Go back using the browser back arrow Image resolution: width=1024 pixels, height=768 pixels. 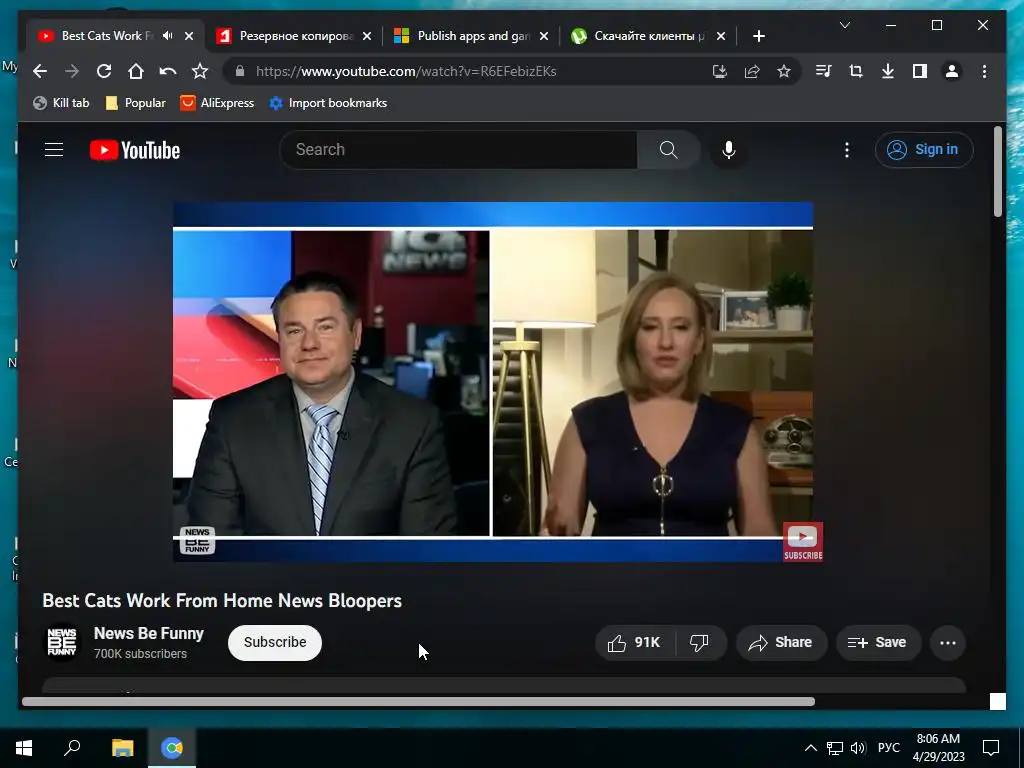pyautogui.click(x=40, y=71)
